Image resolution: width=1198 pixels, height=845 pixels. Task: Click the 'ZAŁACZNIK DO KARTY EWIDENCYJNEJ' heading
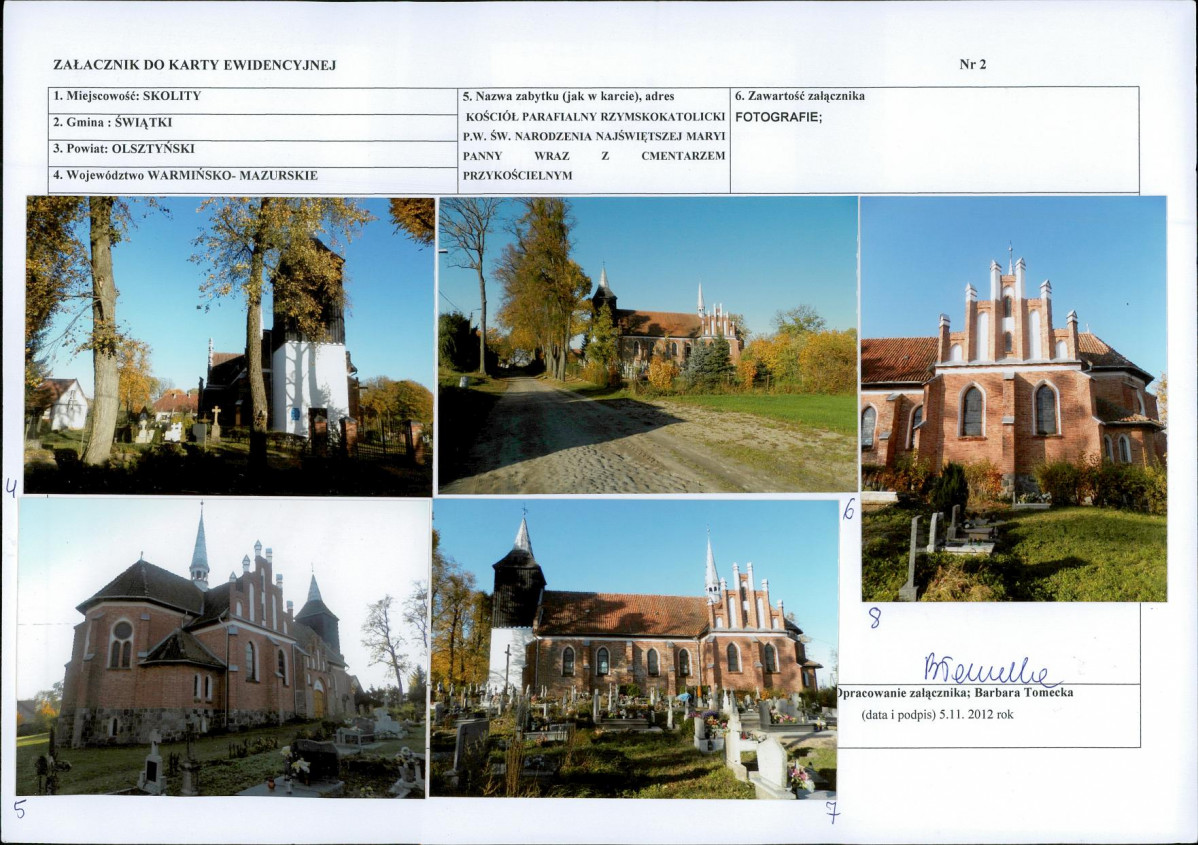(x=195, y=65)
